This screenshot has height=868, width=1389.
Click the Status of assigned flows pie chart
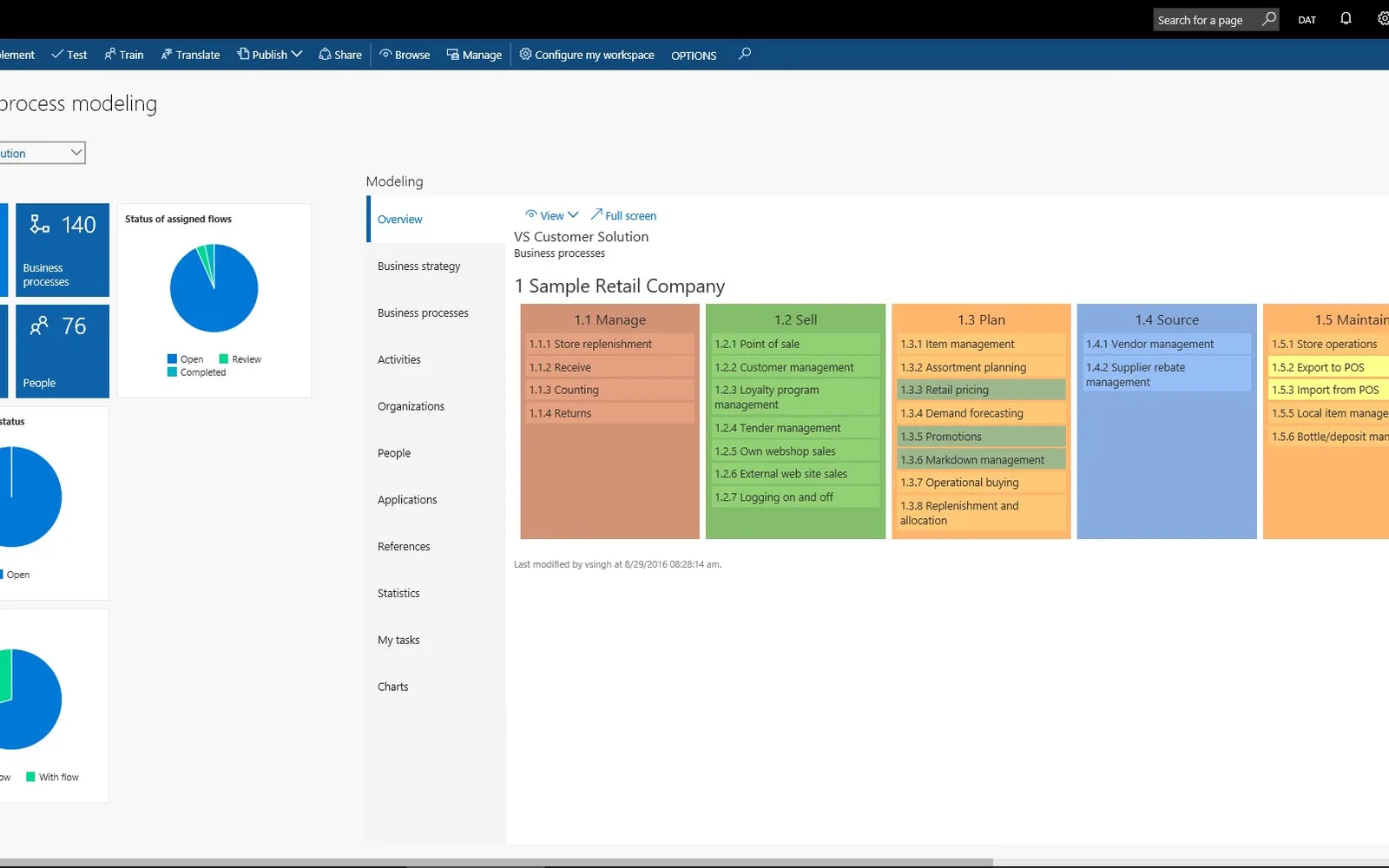(x=214, y=288)
